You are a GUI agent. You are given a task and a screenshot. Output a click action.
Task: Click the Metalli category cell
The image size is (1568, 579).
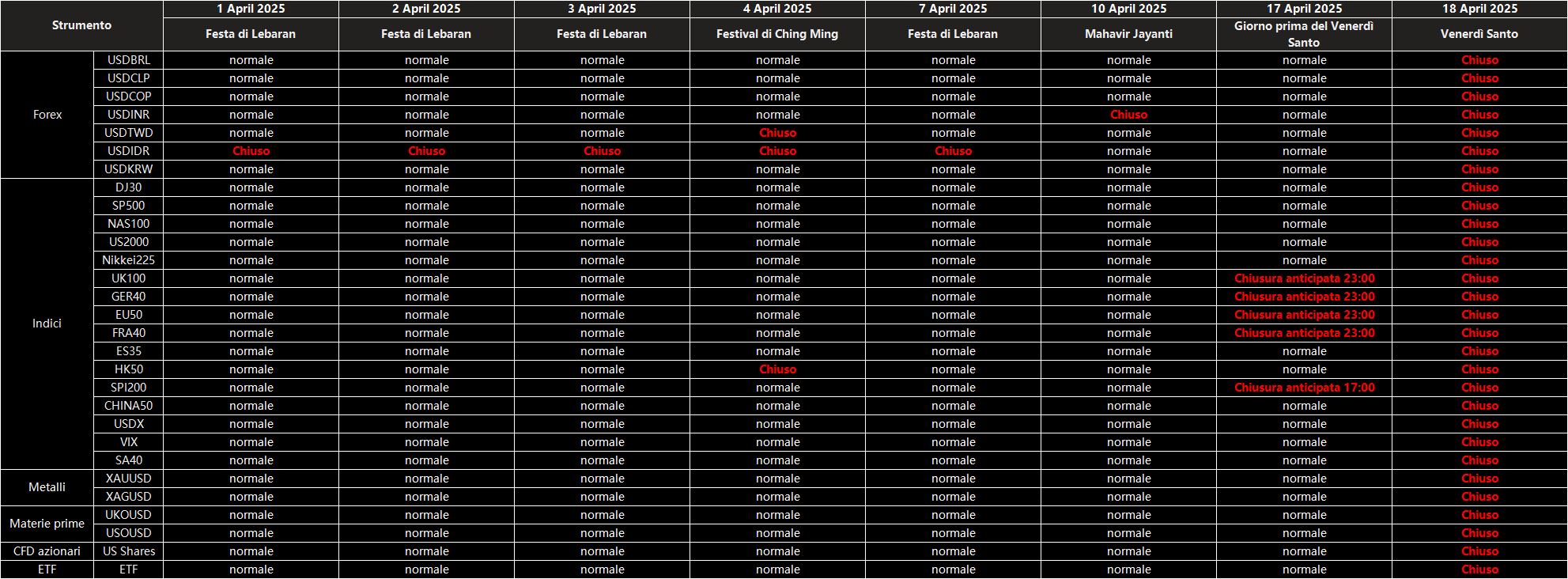[47, 487]
